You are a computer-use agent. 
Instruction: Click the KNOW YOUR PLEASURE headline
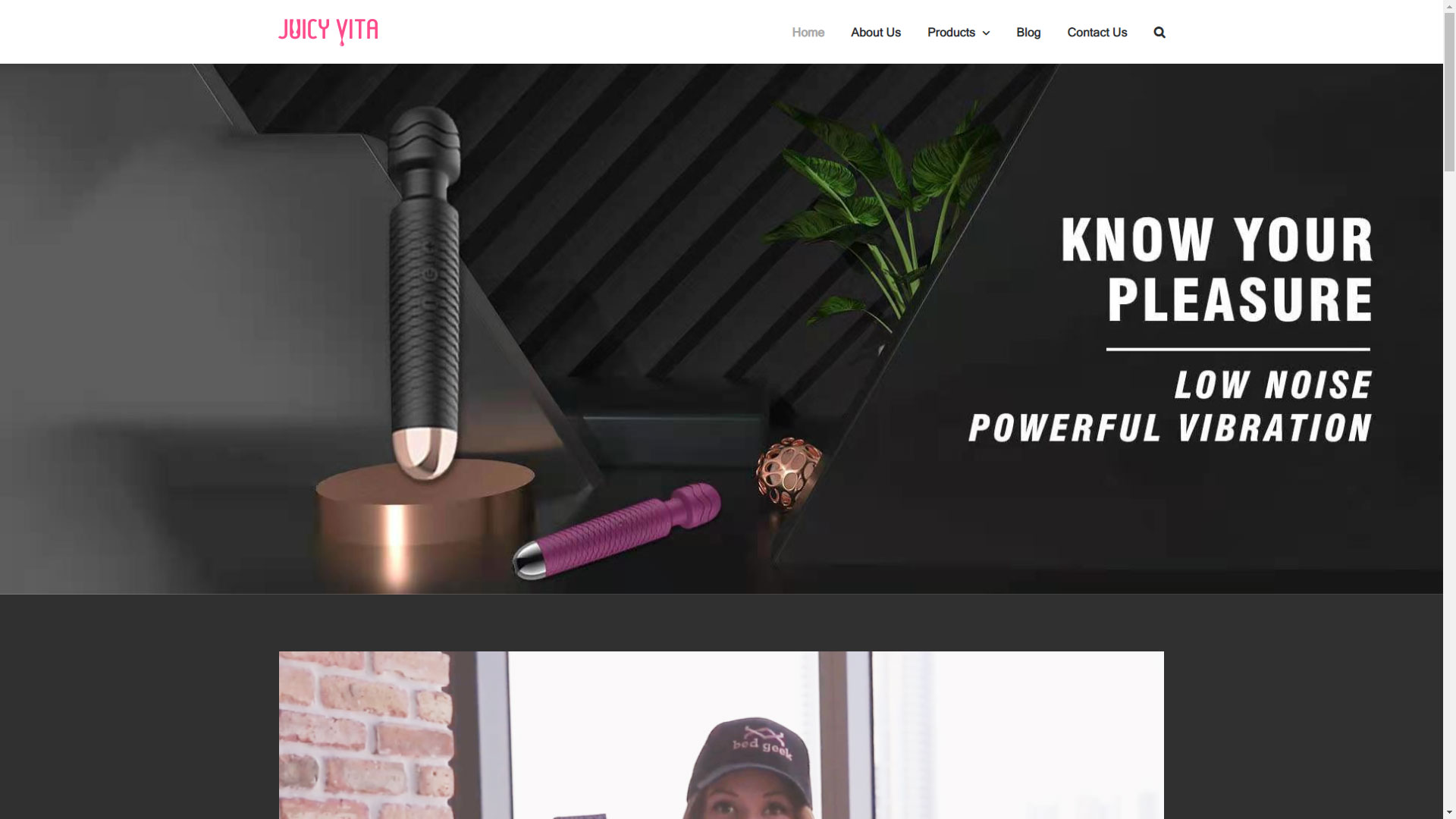point(1217,269)
